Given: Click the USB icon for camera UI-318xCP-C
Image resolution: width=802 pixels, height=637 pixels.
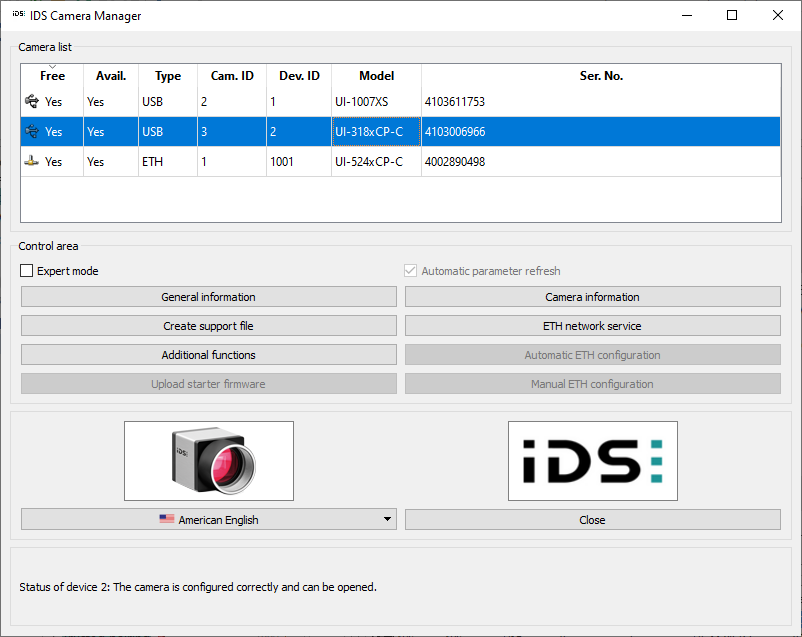Looking at the screenshot, I should pos(32,131).
